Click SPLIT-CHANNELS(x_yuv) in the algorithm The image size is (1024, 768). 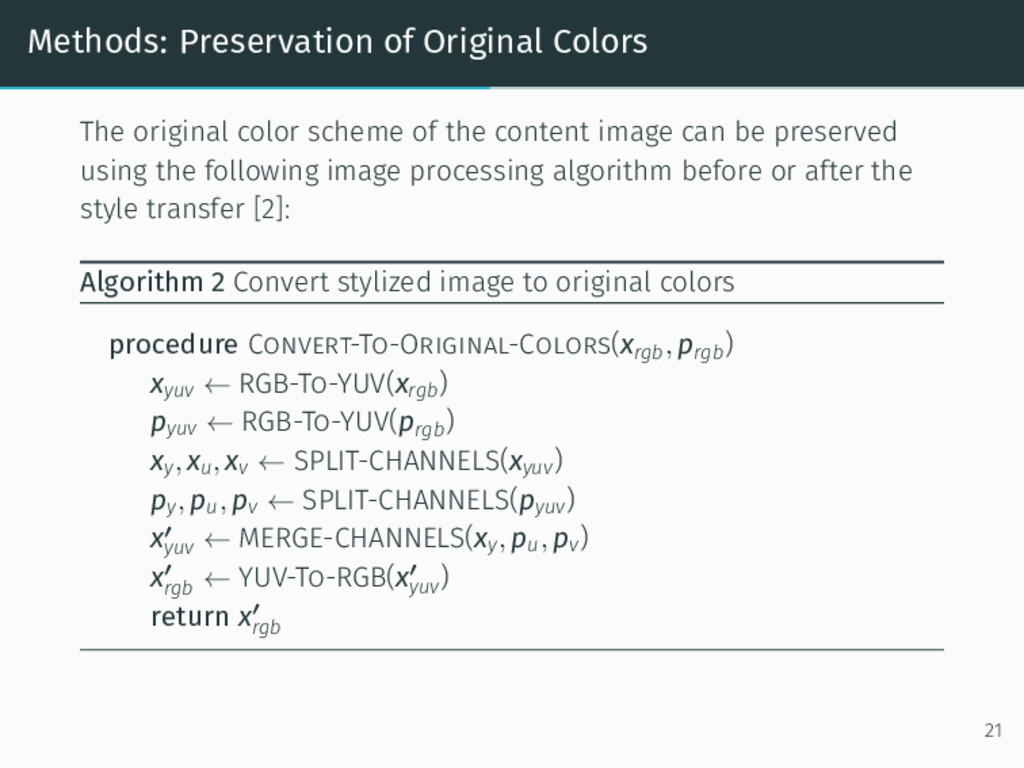428,462
